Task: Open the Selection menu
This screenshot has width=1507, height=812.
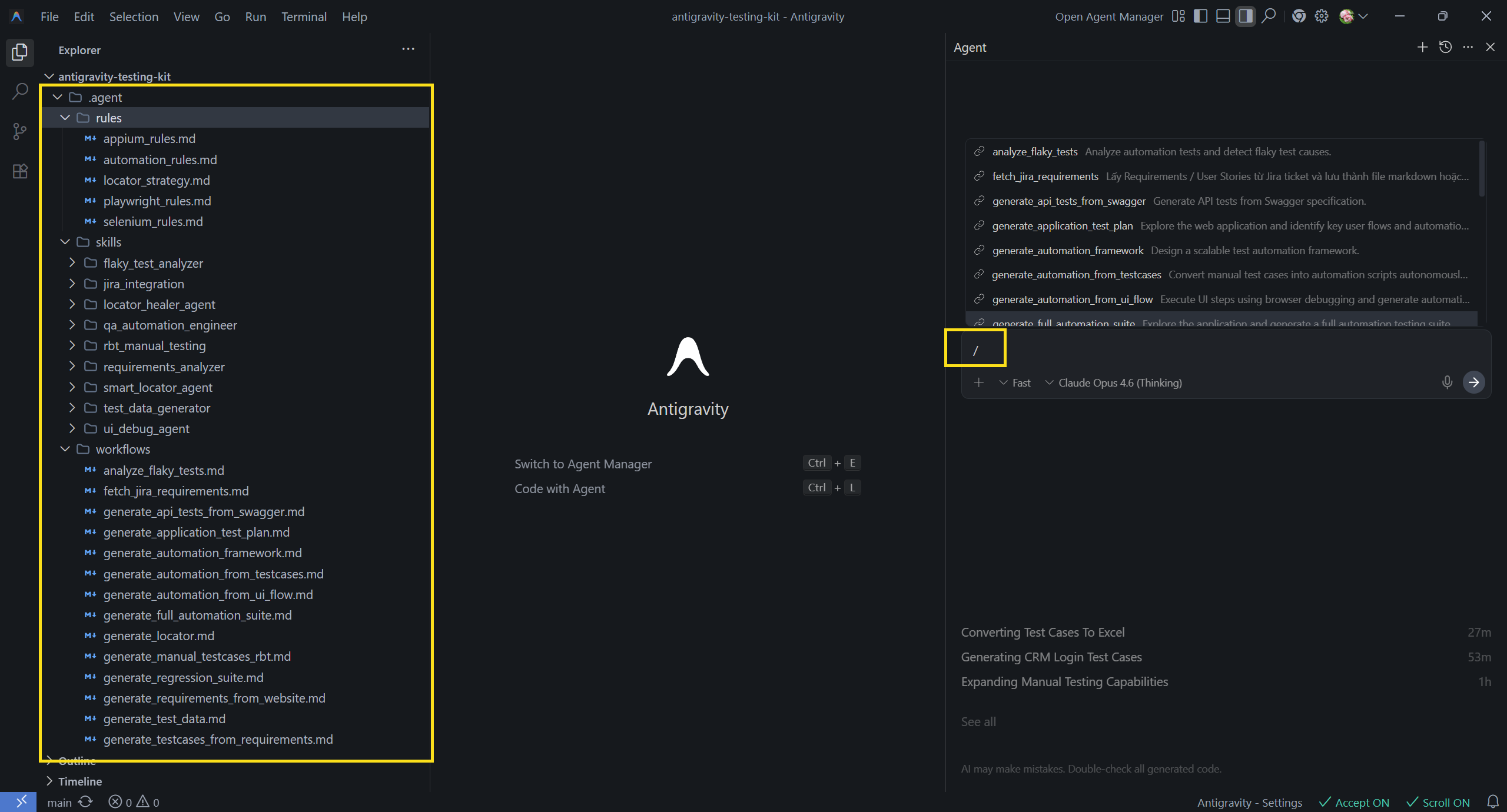Action: click(134, 16)
